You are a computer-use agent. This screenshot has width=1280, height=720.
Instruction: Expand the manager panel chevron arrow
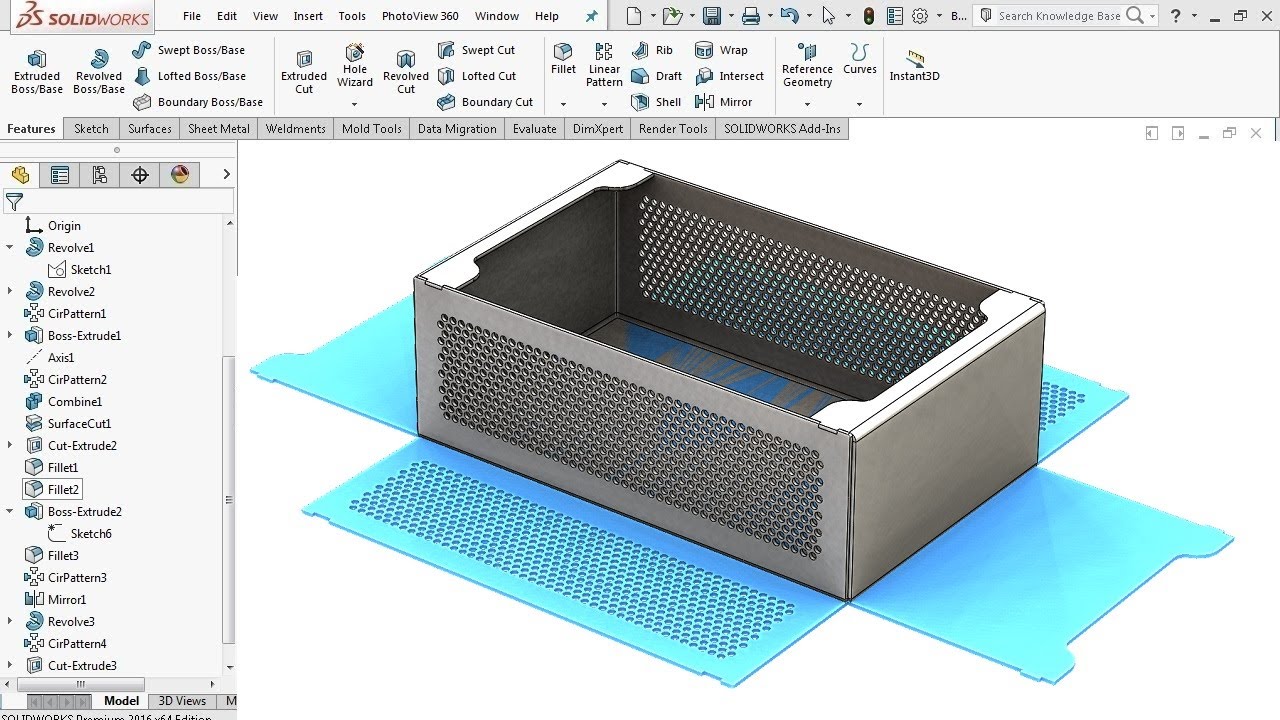226,174
